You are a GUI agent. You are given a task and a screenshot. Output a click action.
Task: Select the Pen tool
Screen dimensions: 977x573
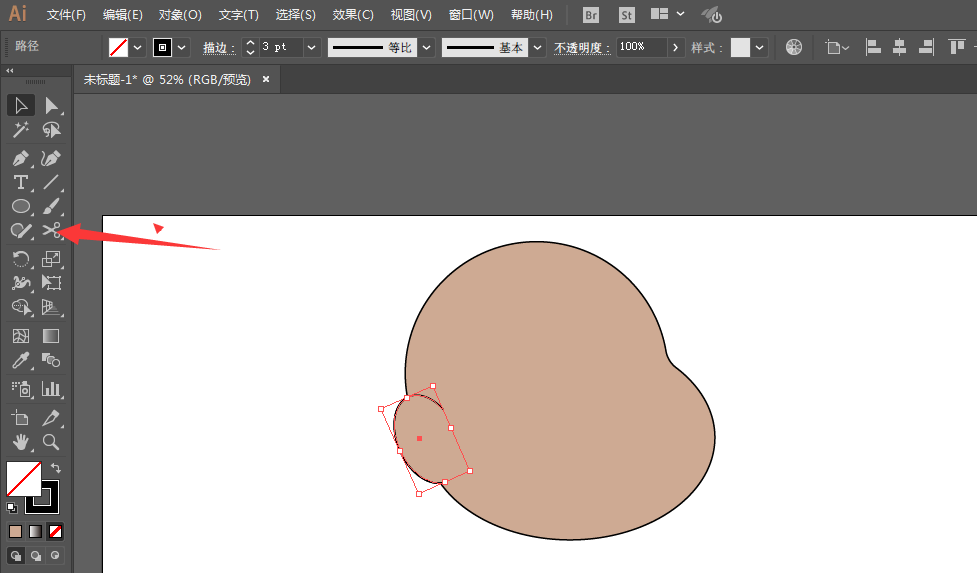pyautogui.click(x=20, y=158)
